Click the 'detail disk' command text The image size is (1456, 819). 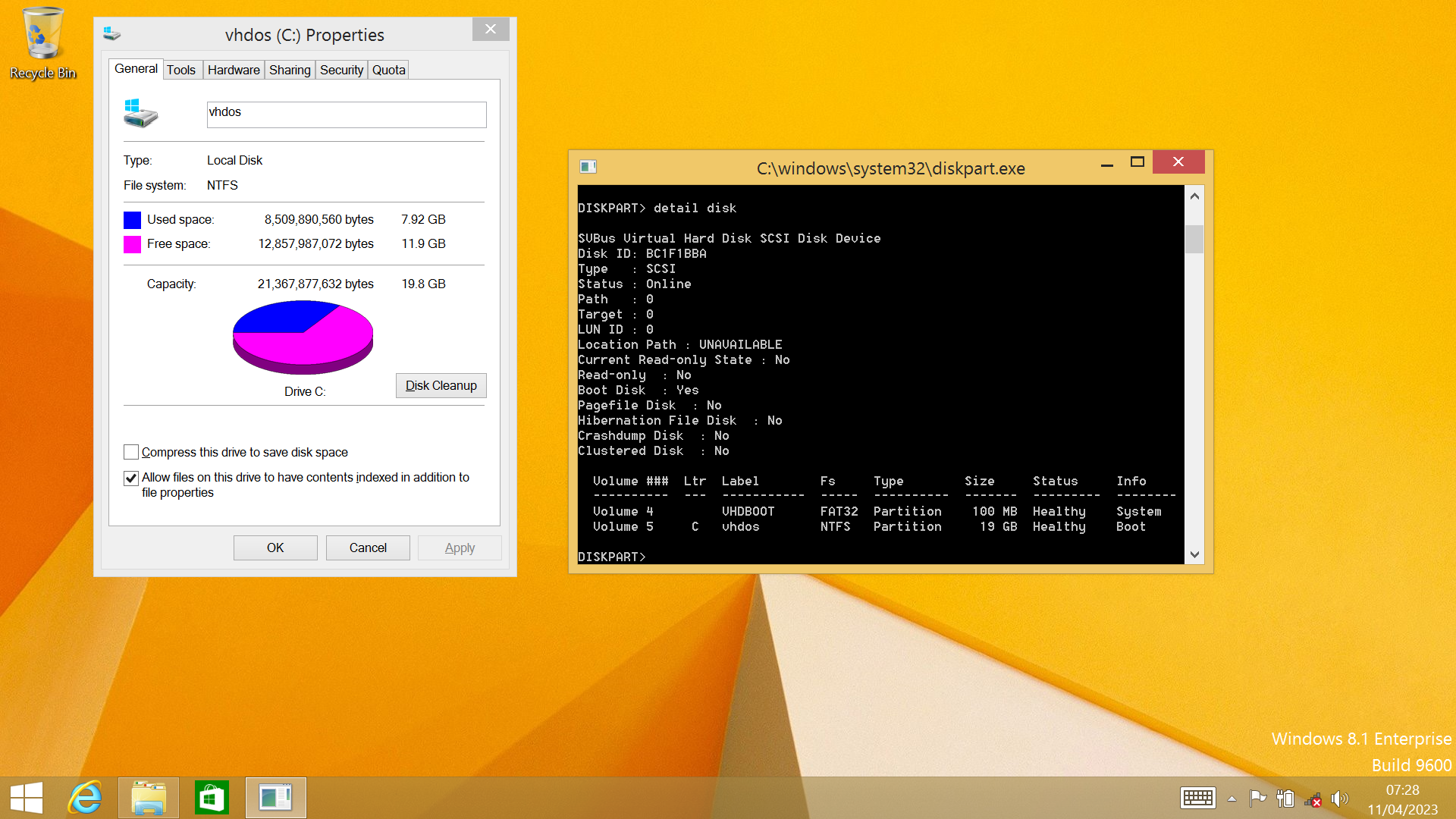point(695,208)
